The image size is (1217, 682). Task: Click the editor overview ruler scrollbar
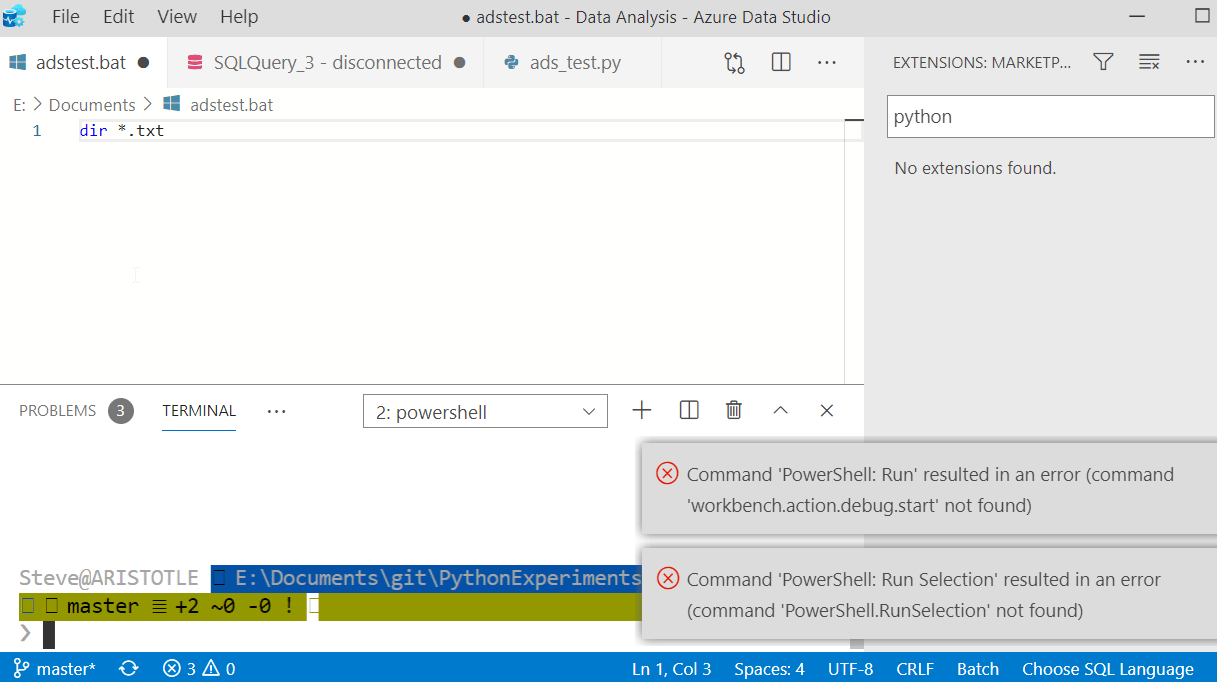(x=853, y=250)
